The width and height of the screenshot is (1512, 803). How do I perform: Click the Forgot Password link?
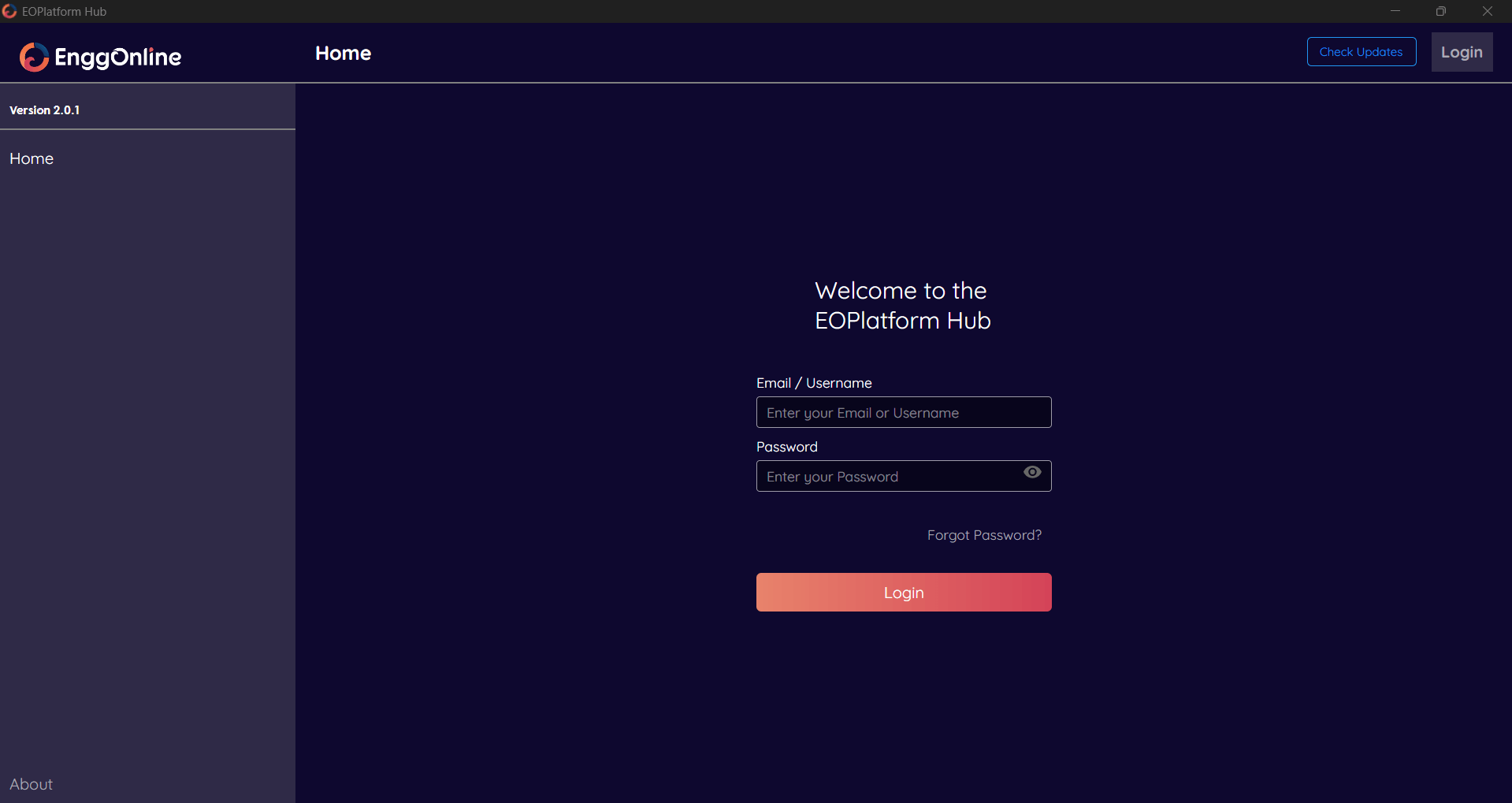(984, 534)
